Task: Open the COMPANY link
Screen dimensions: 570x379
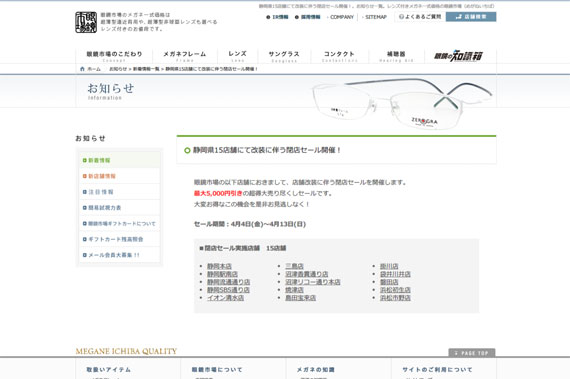Action: tap(341, 17)
